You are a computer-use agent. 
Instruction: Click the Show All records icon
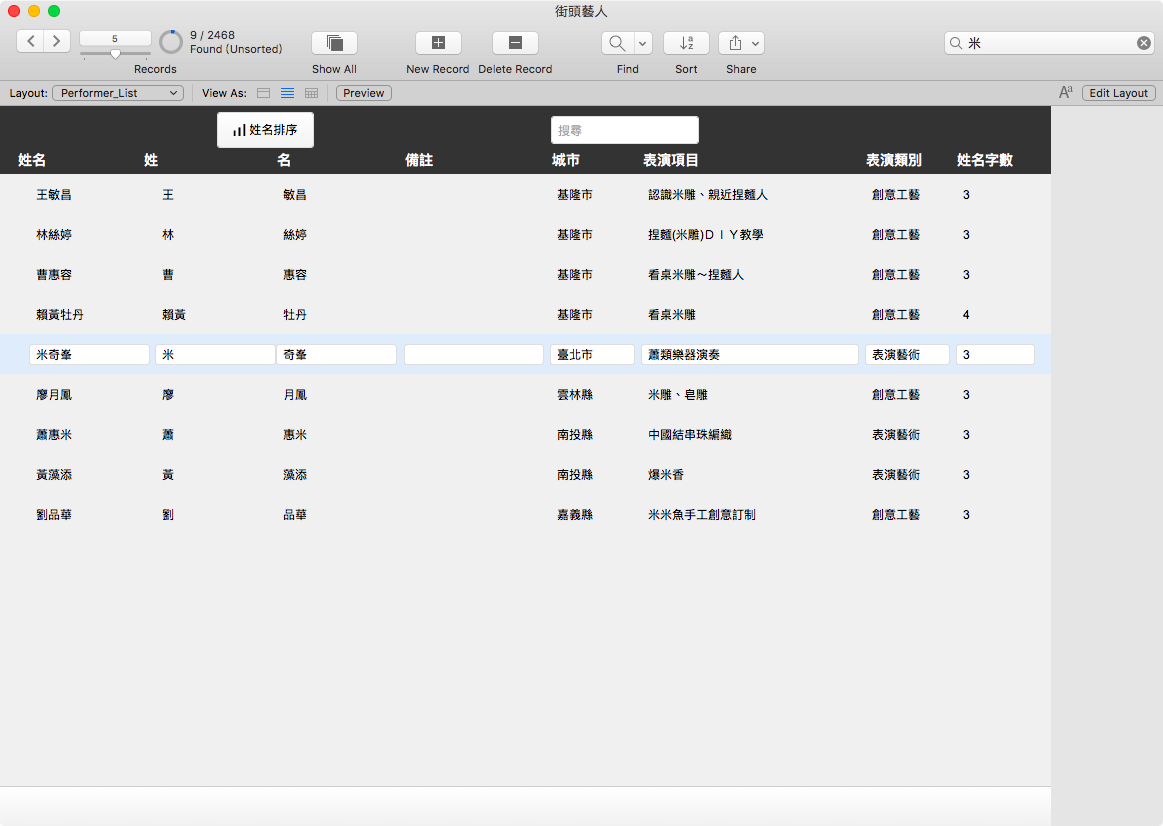point(335,43)
